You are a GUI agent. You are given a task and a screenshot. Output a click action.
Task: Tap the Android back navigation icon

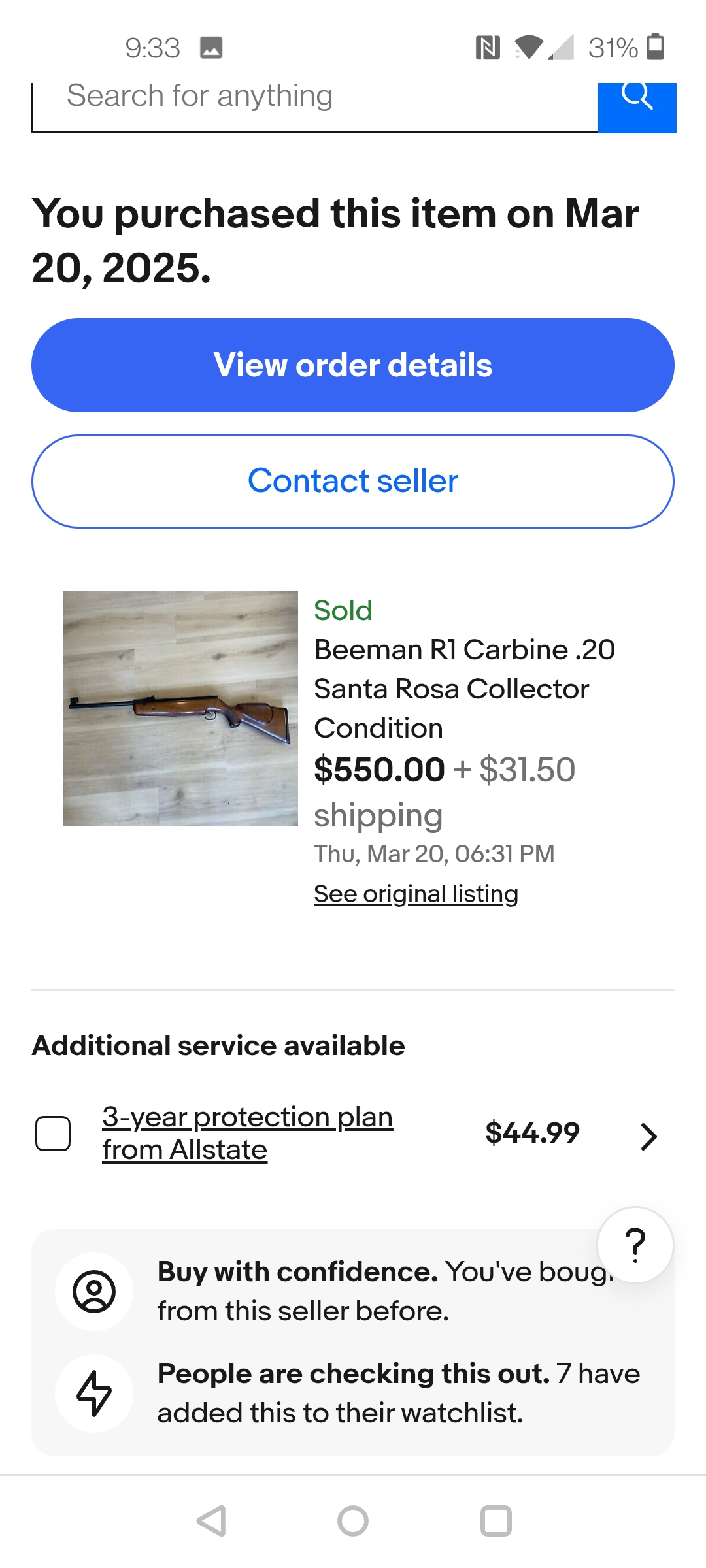tap(212, 1521)
